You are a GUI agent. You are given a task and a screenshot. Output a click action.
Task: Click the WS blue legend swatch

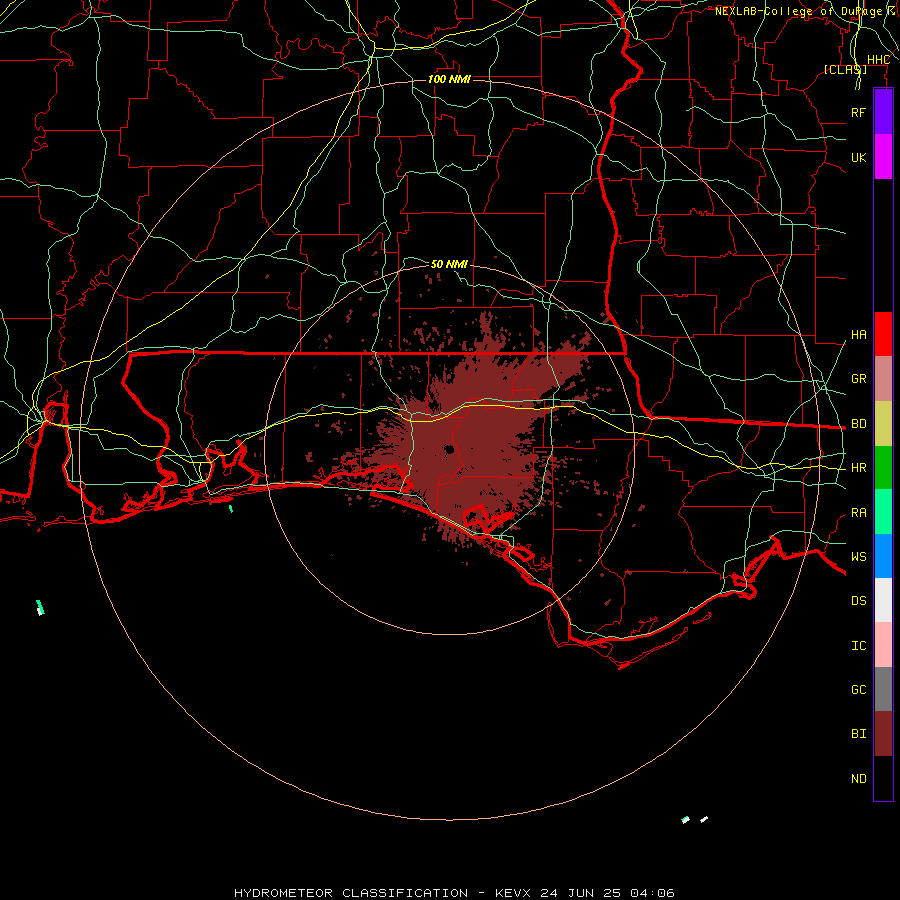click(883, 556)
